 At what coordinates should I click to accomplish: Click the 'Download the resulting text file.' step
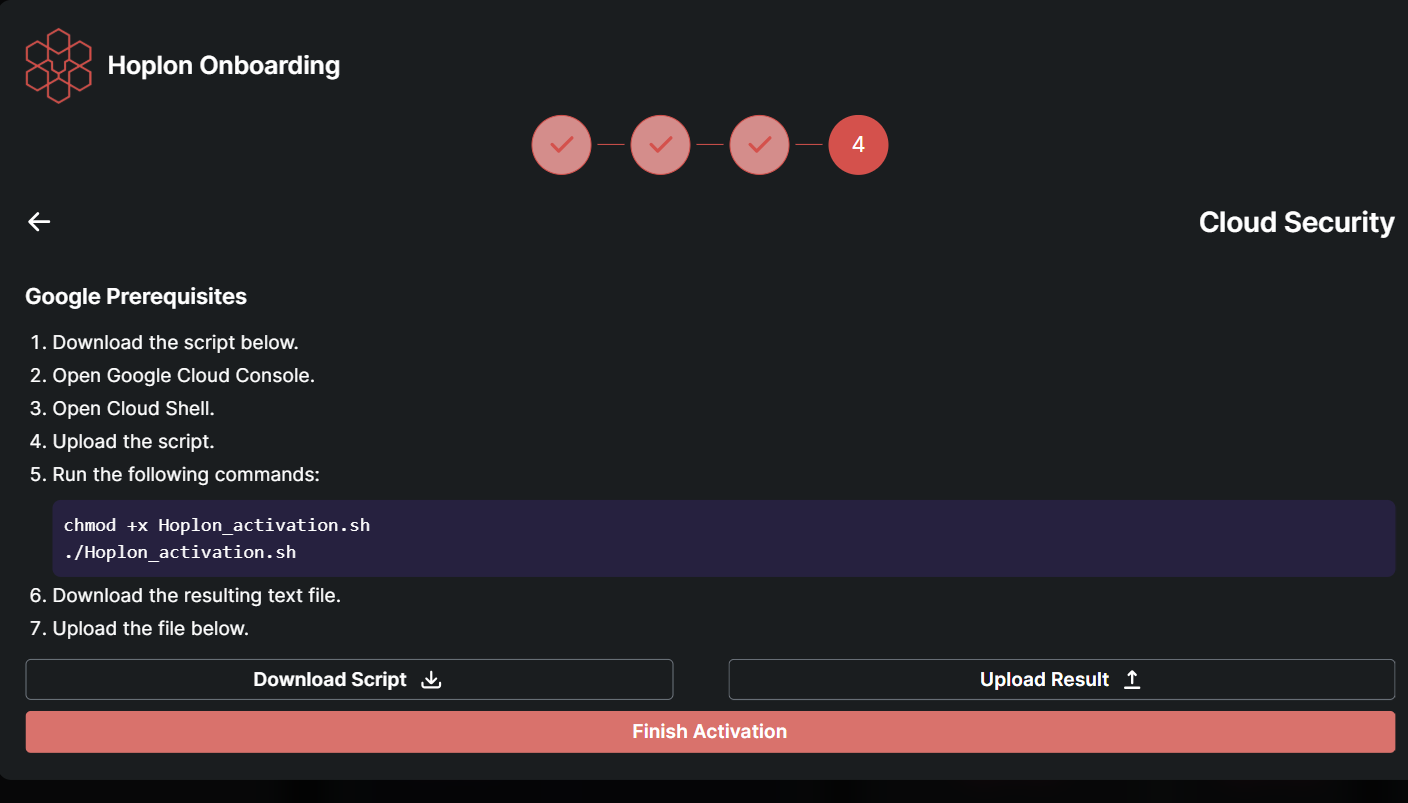click(197, 596)
